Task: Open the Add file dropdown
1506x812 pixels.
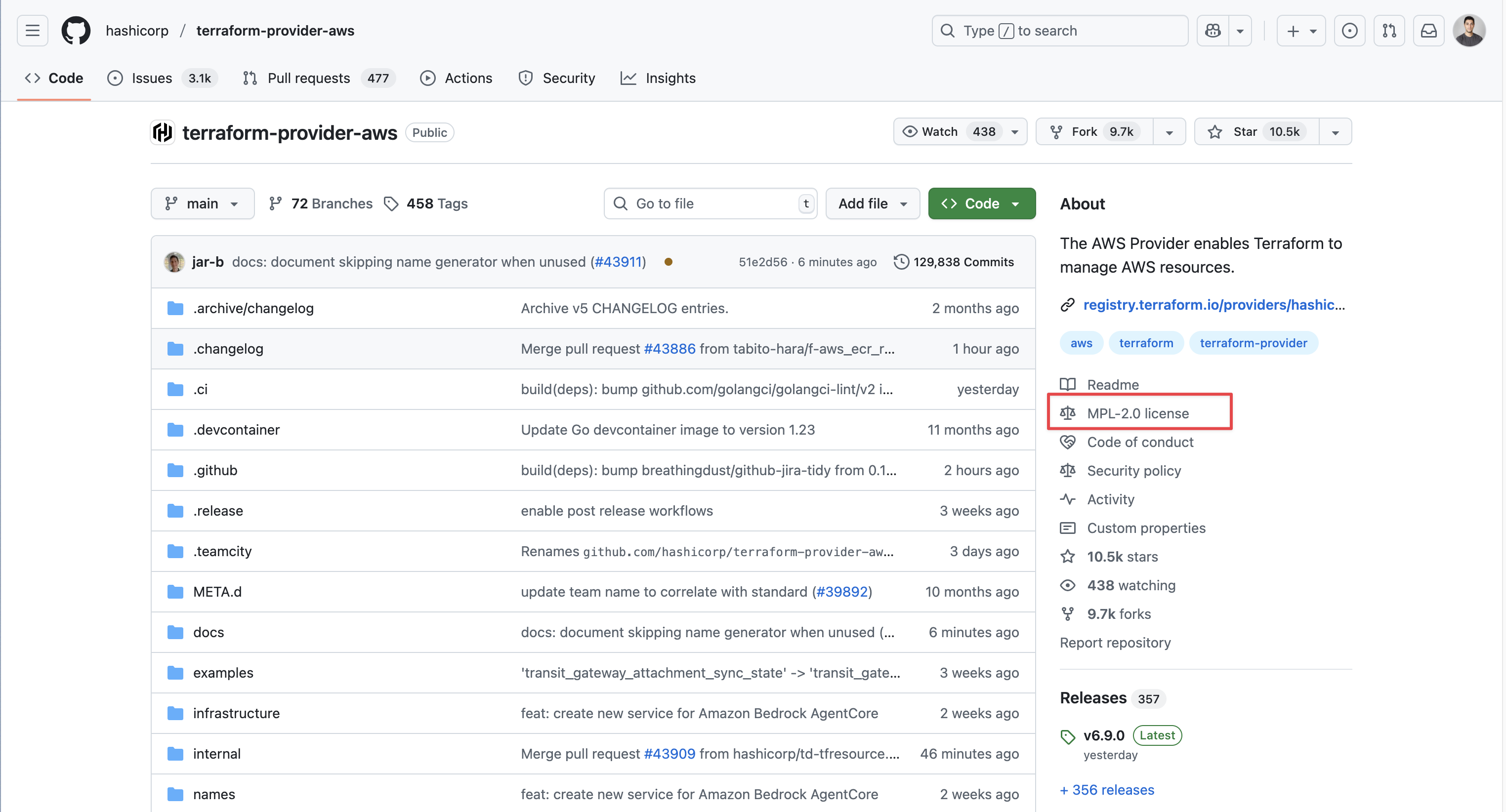Action: coord(872,203)
